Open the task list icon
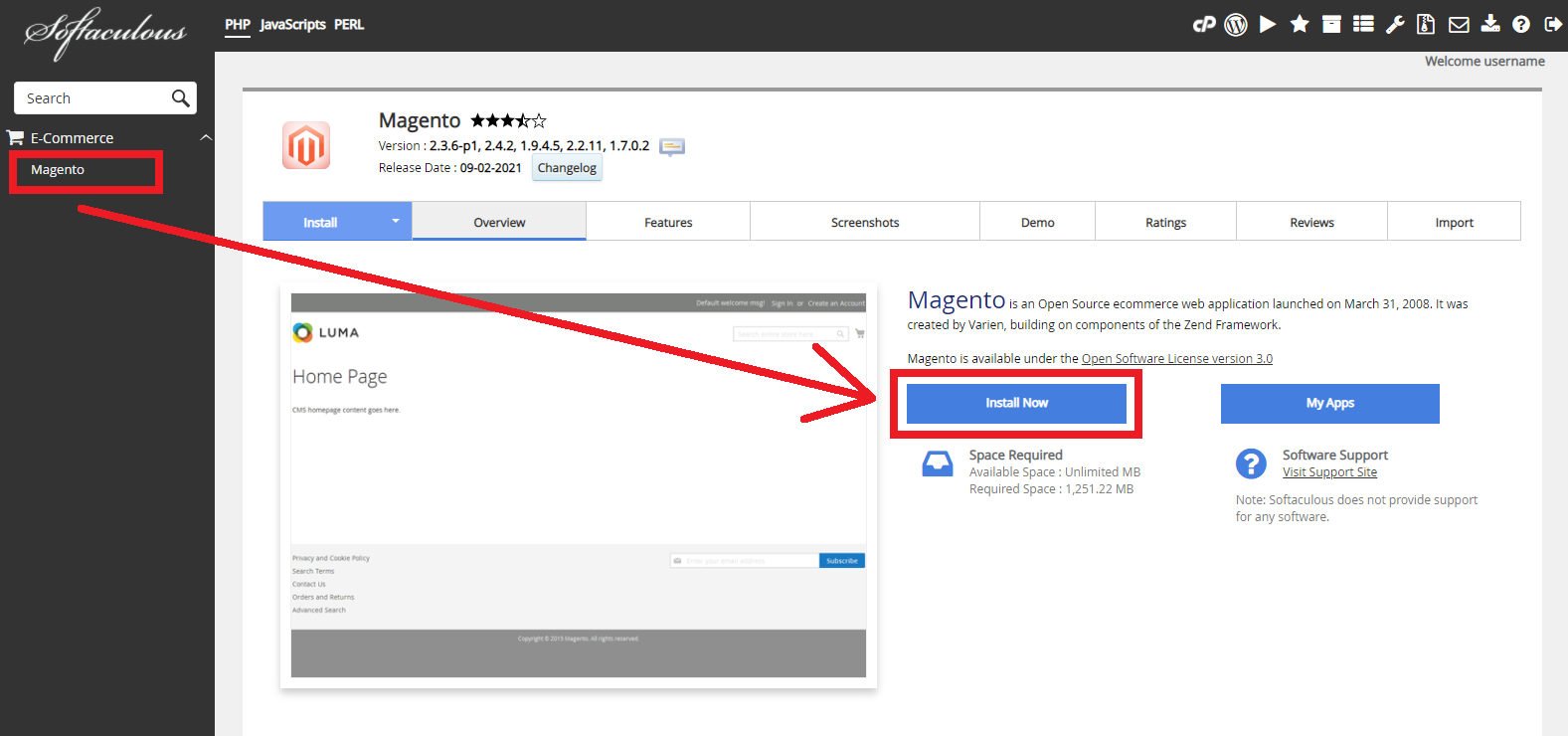Image resolution: width=1568 pixels, height=736 pixels. 1364,24
